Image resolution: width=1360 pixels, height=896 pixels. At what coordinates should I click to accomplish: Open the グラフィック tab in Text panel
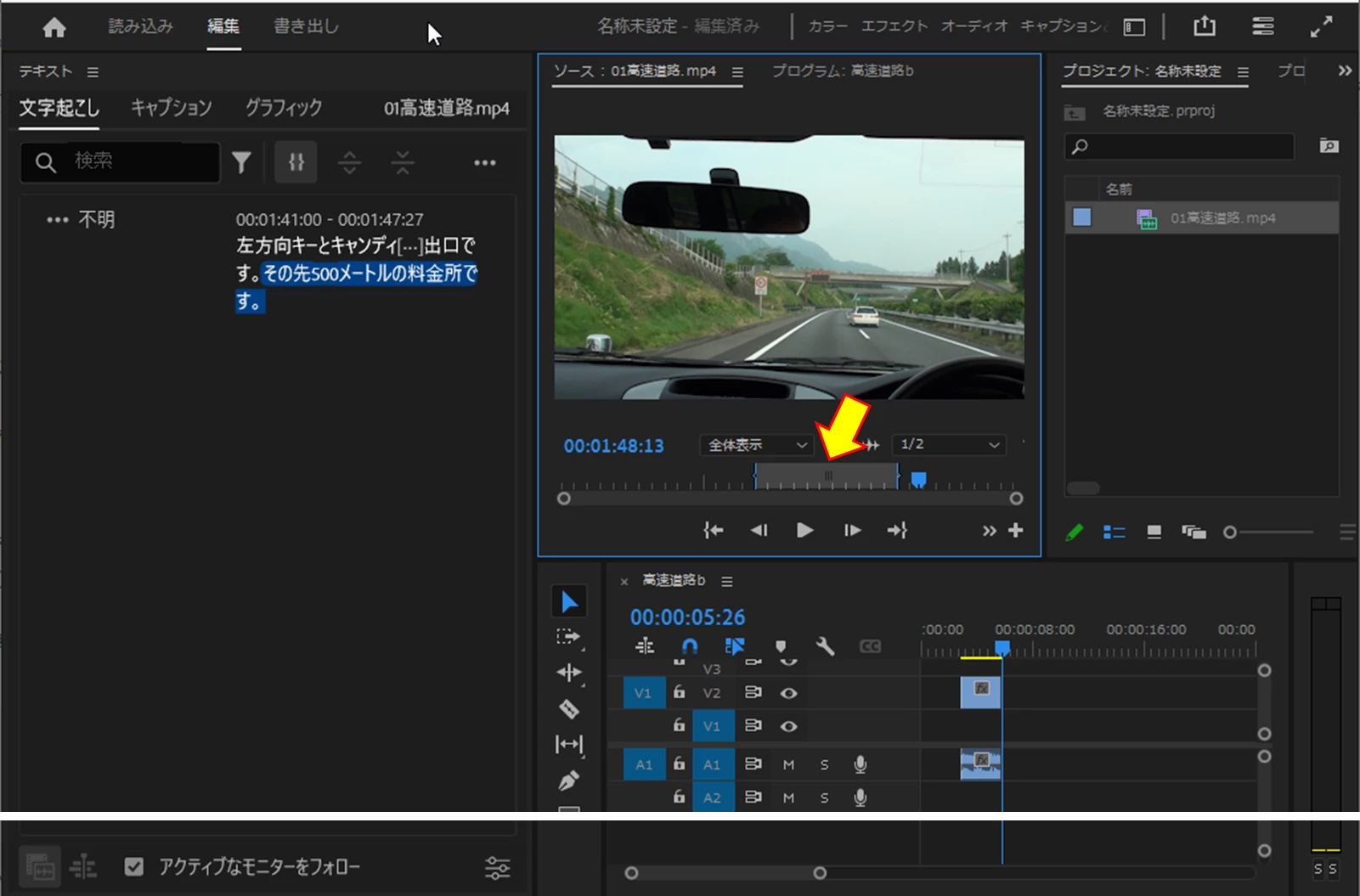284,108
